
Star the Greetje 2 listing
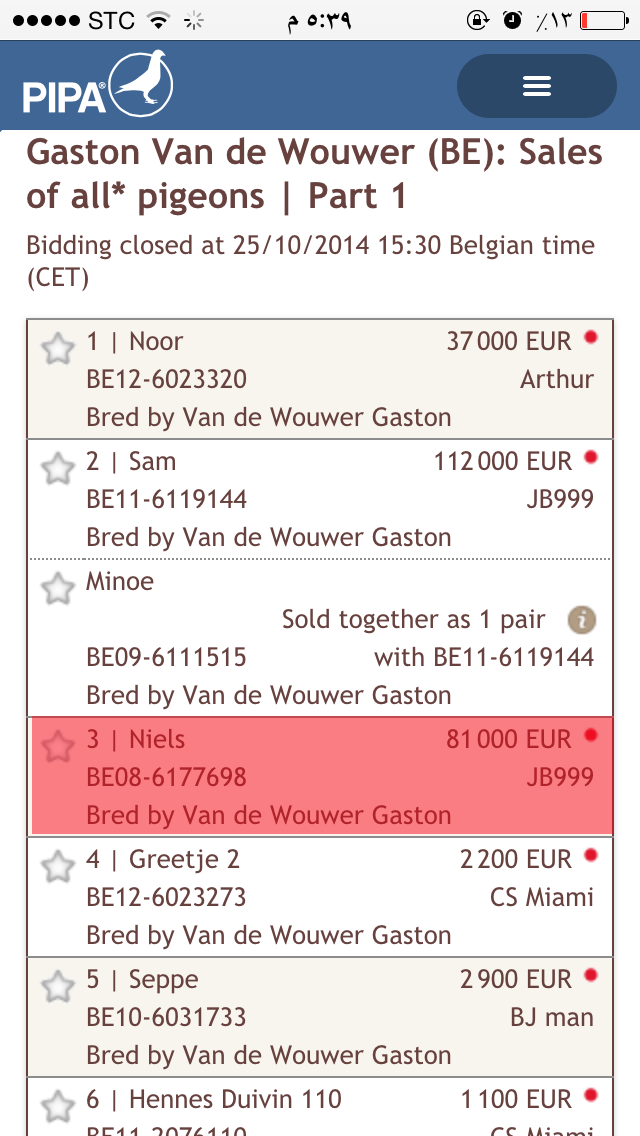pyautogui.click(x=58, y=866)
